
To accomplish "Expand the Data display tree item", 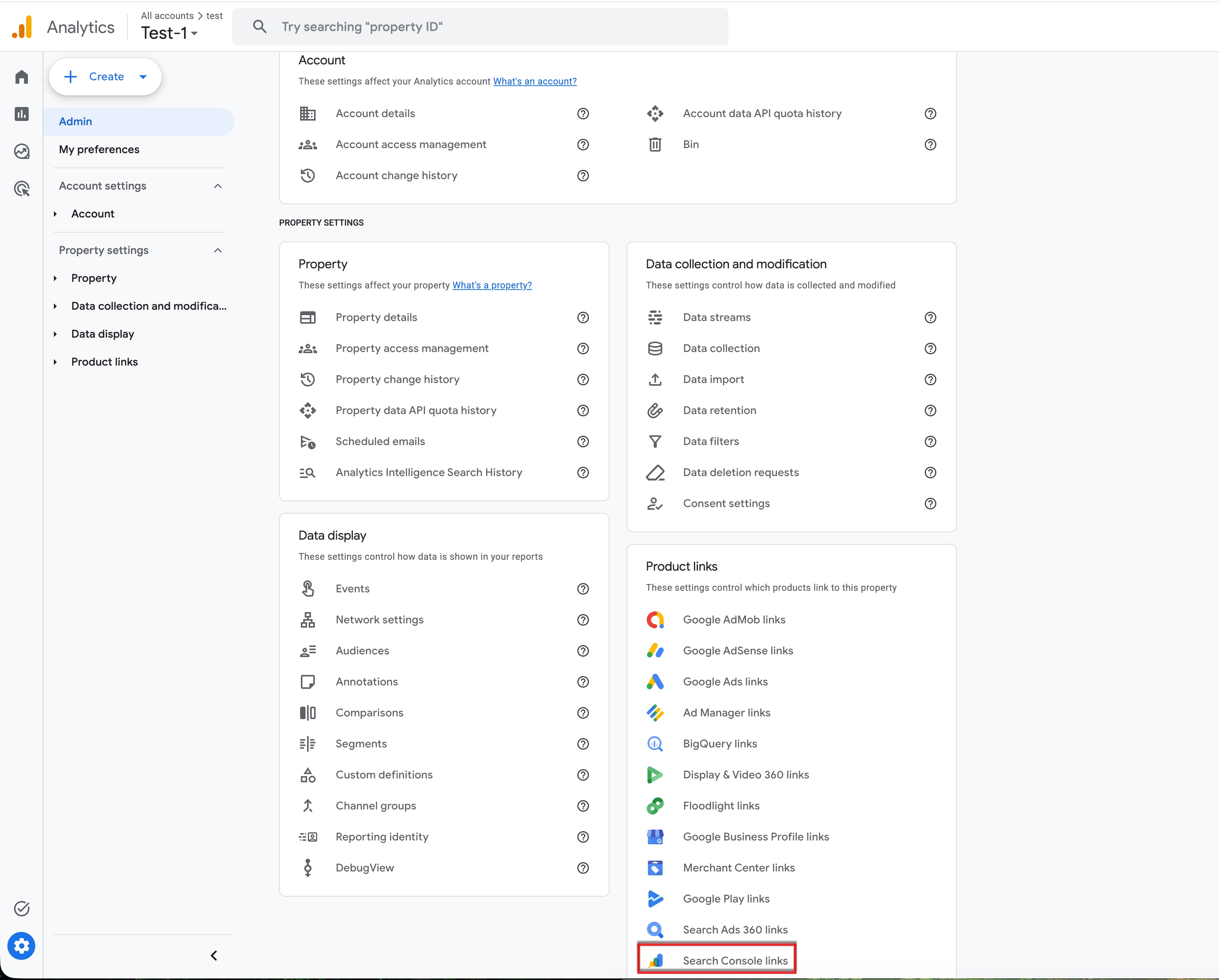I will coord(55,334).
